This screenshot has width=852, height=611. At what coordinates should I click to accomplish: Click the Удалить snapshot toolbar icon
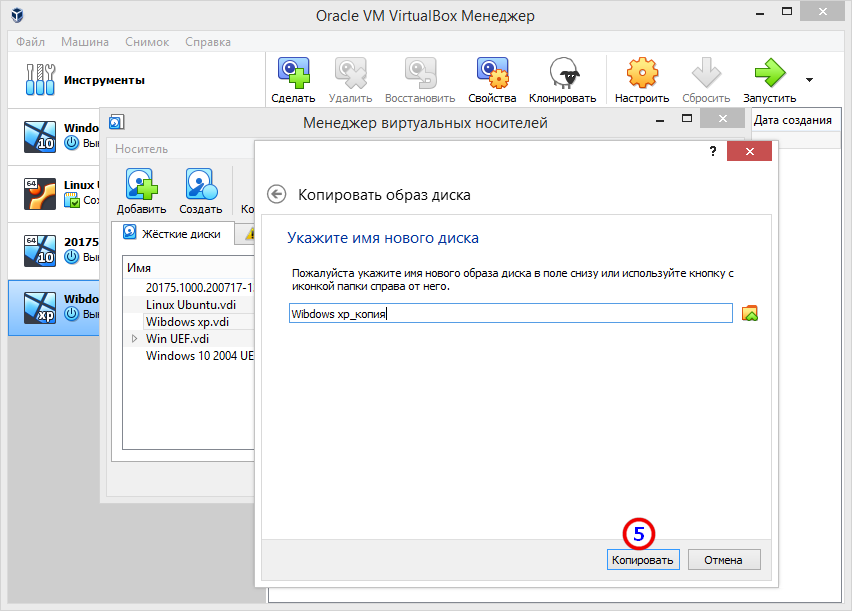350,73
